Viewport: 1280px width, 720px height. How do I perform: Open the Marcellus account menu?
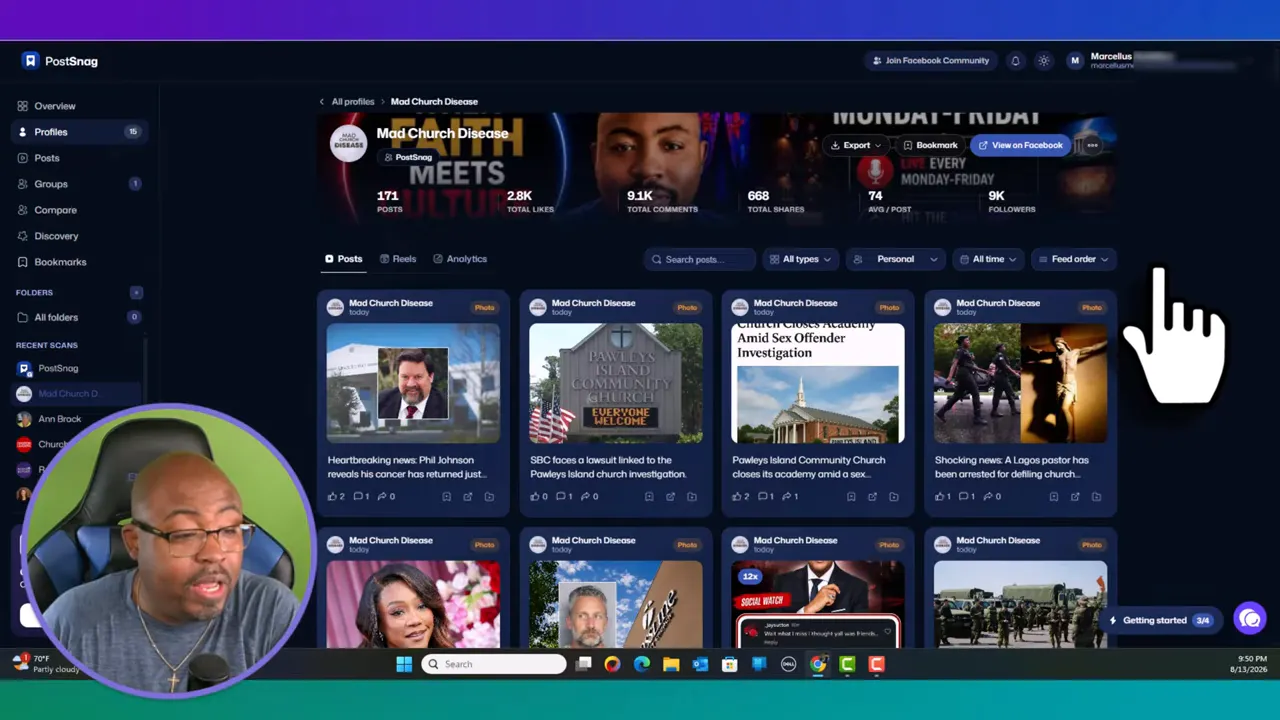click(x=1150, y=61)
